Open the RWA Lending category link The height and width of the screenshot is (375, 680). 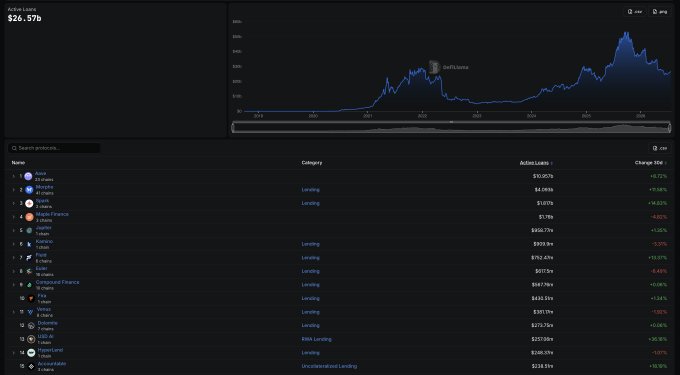[317, 339]
